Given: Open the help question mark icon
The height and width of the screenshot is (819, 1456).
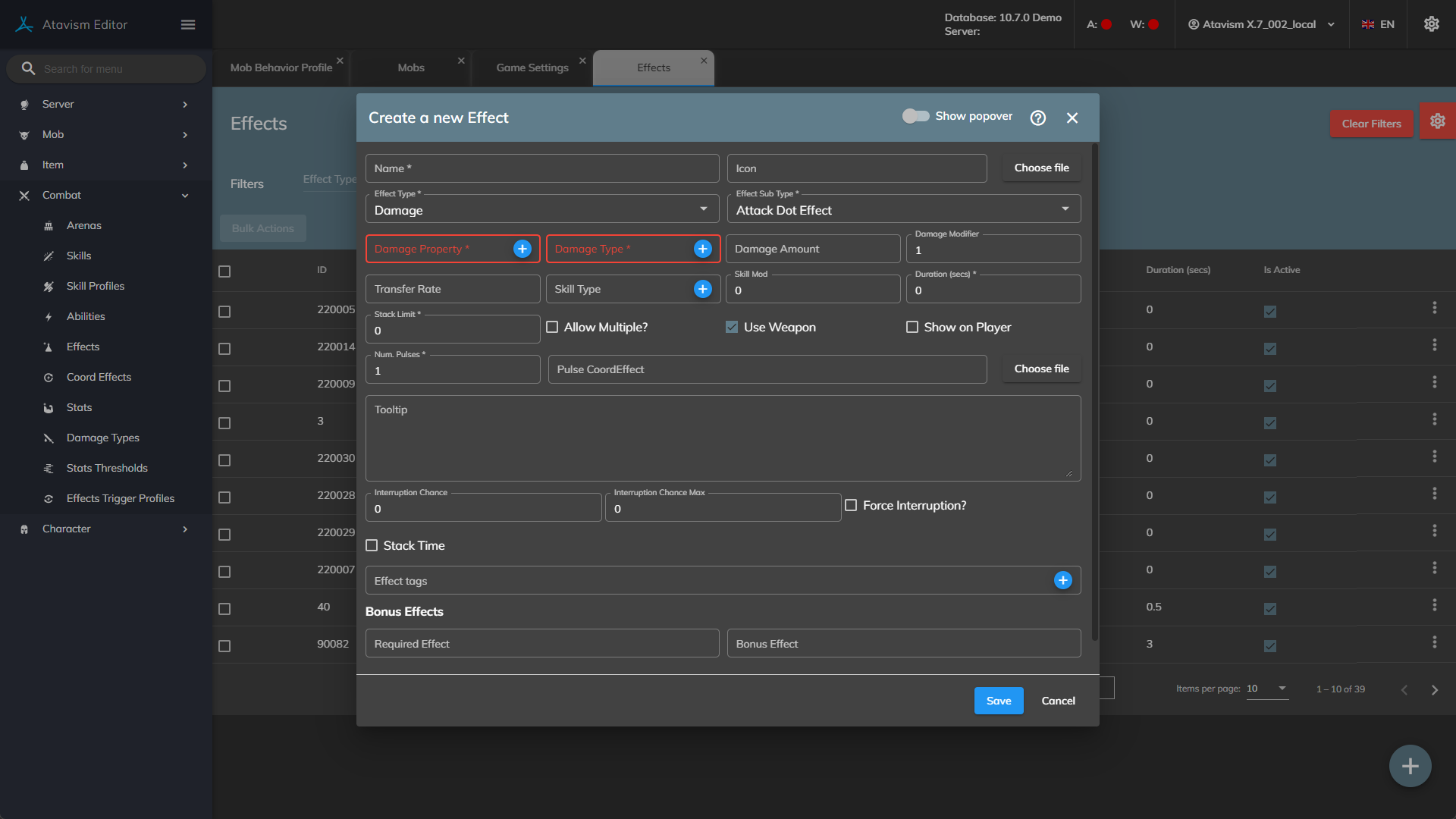Looking at the screenshot, I should tap(1038, 118).
